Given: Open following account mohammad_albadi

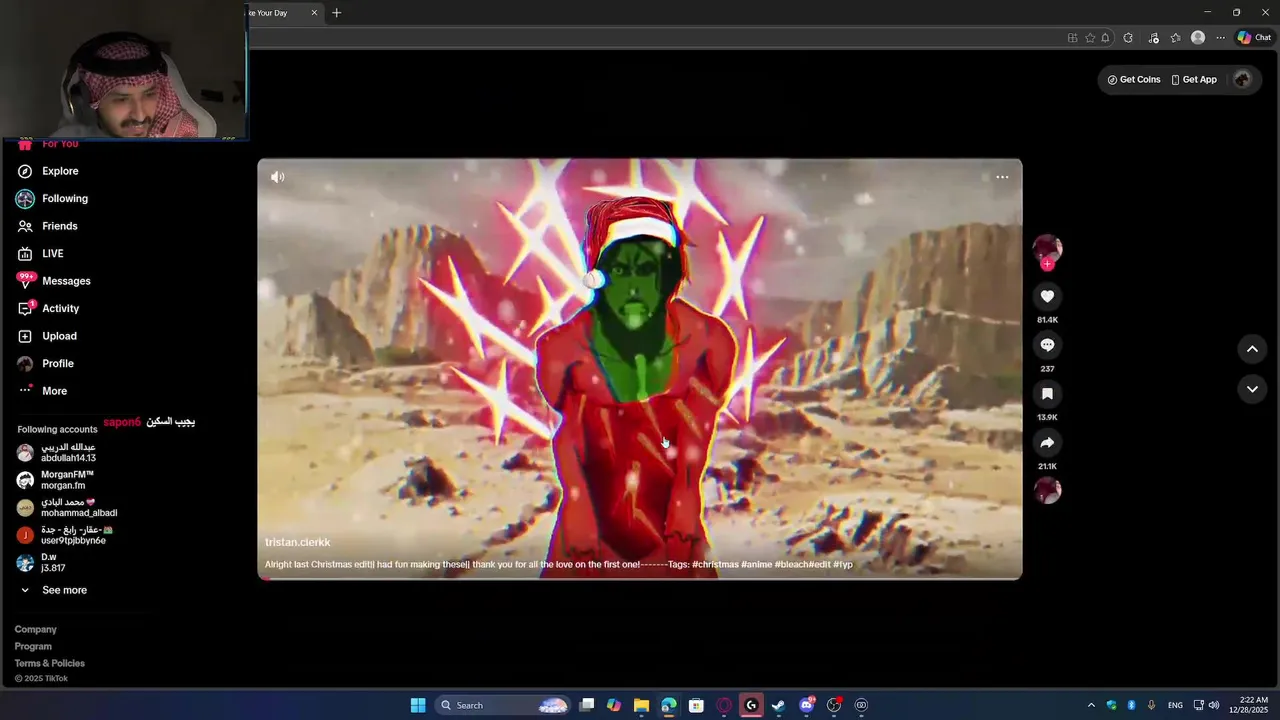Looking at the screenshot, I should pos(68,508).
